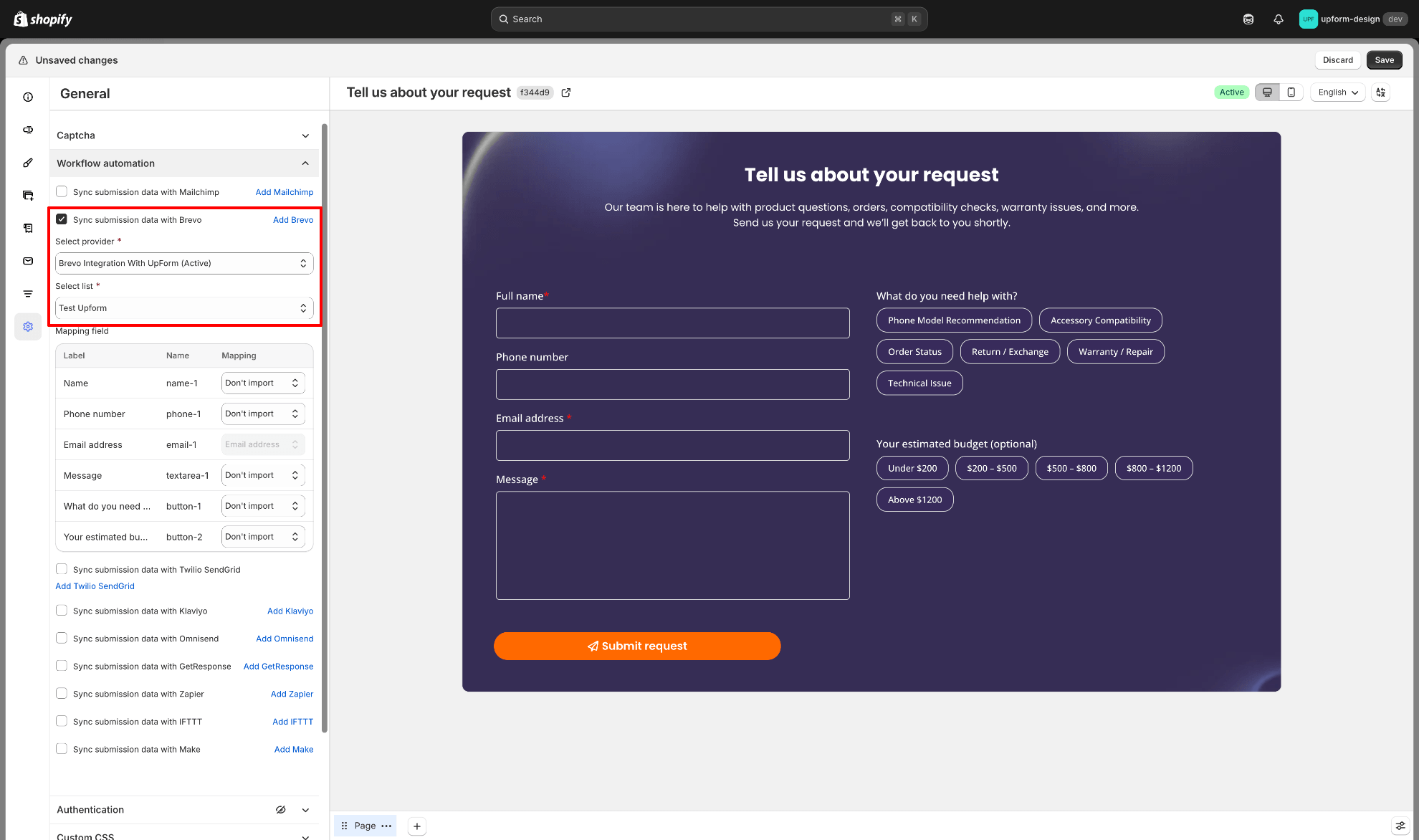Uncheck Sync submission data with Brevo

pyautogui.click(x=62, y=219)
